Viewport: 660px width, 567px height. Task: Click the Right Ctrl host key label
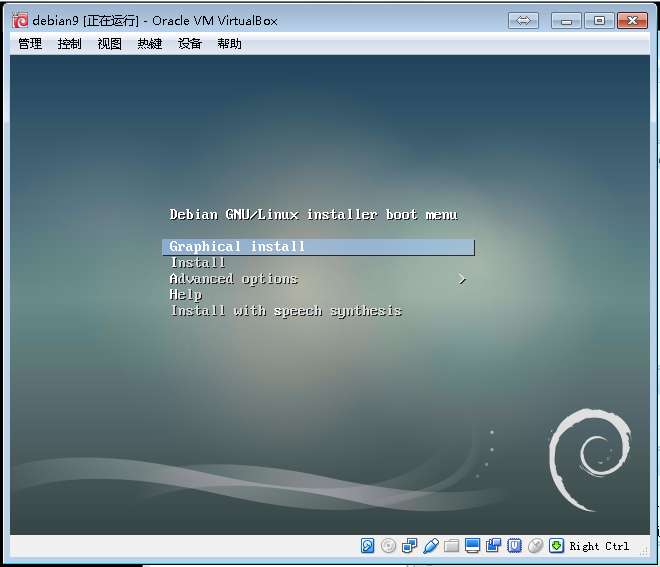599,546
